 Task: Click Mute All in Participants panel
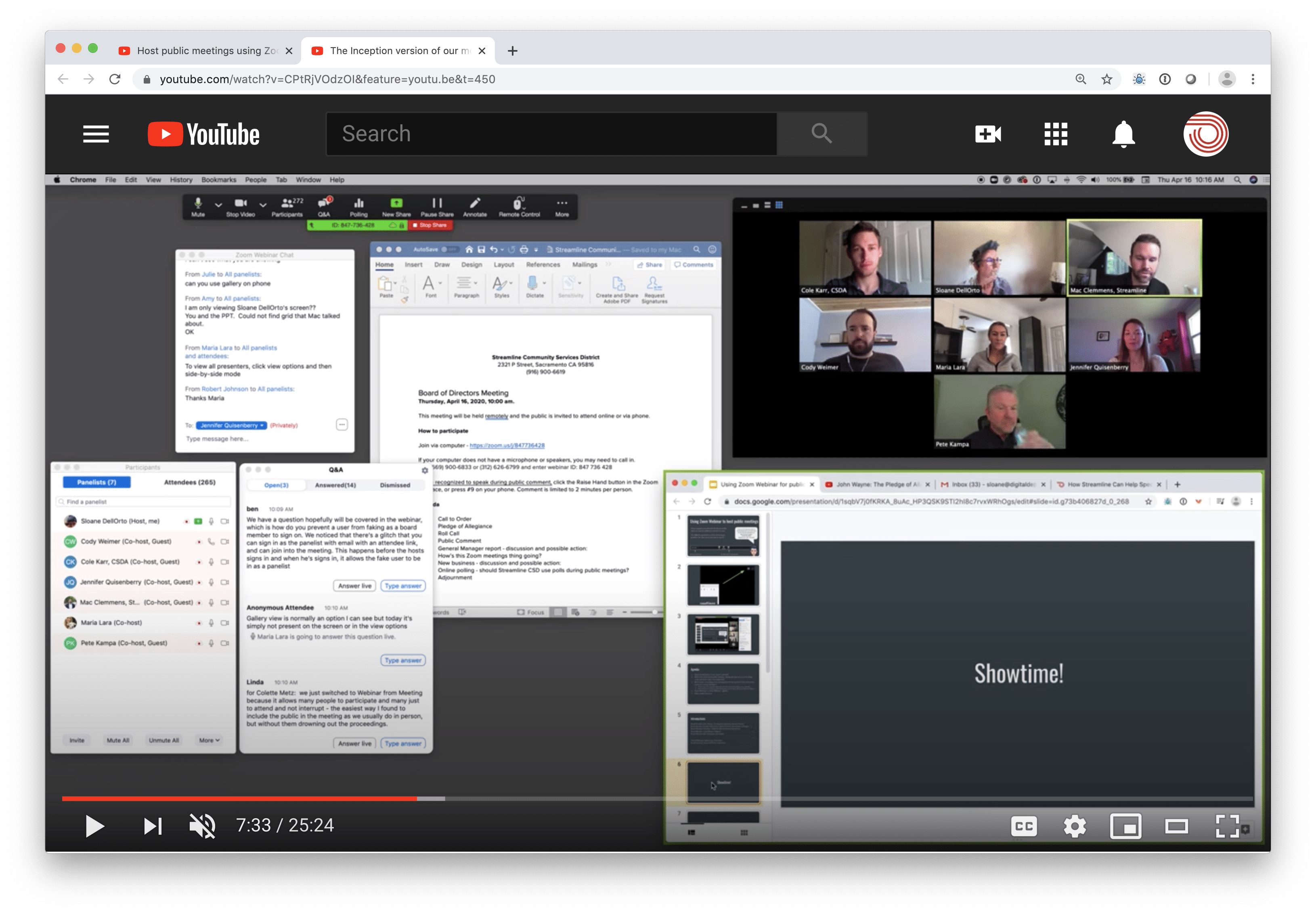tap(118, 740)
